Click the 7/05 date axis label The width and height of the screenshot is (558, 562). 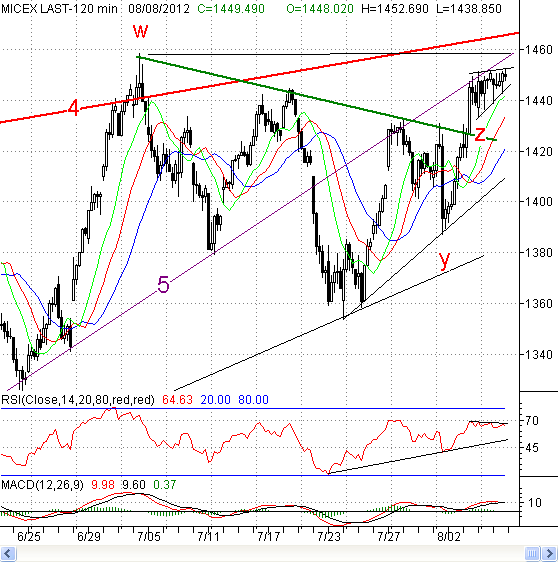click(149, 537)
